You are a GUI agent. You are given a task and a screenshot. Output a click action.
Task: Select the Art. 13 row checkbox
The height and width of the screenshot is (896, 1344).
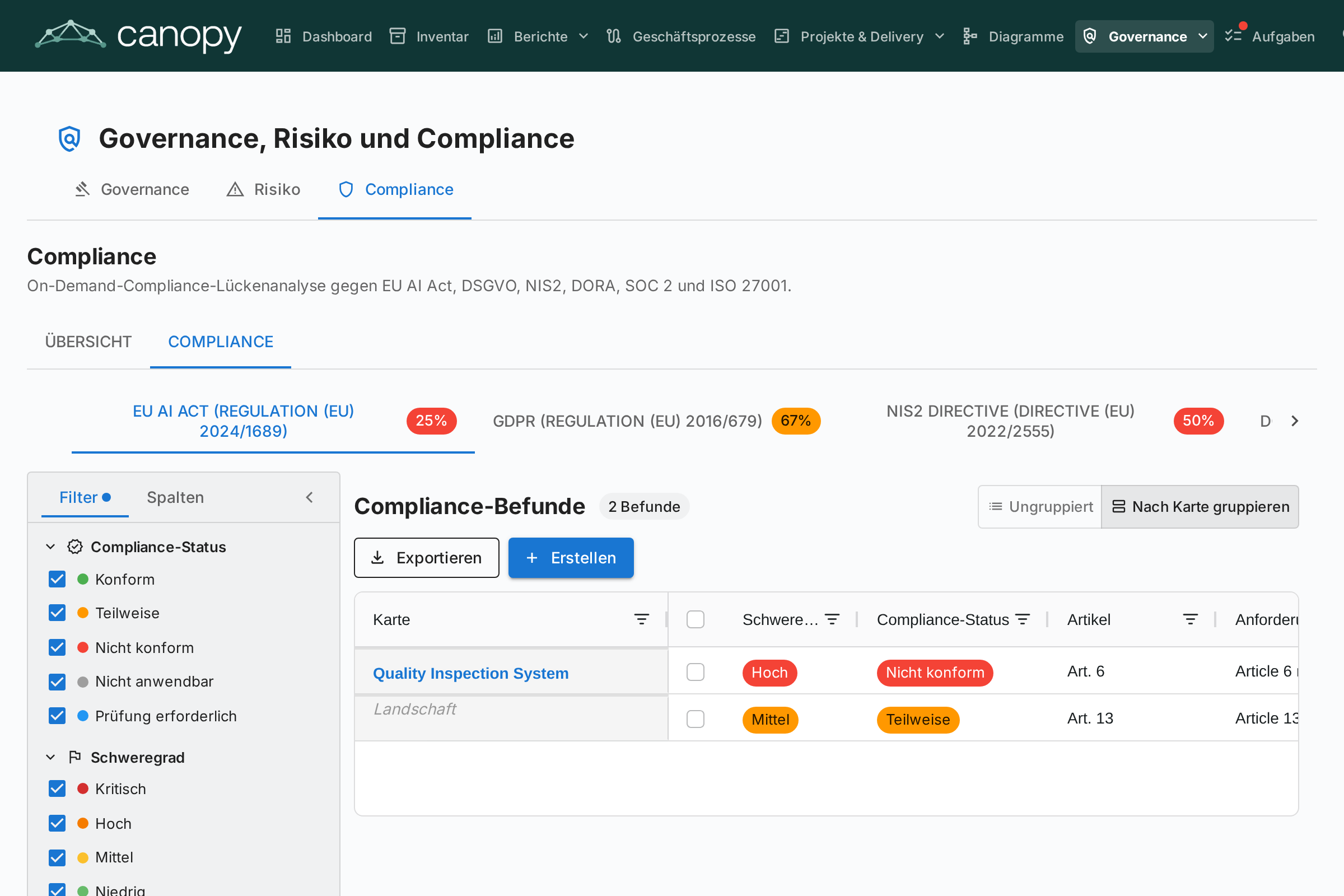tap(696, 719)
